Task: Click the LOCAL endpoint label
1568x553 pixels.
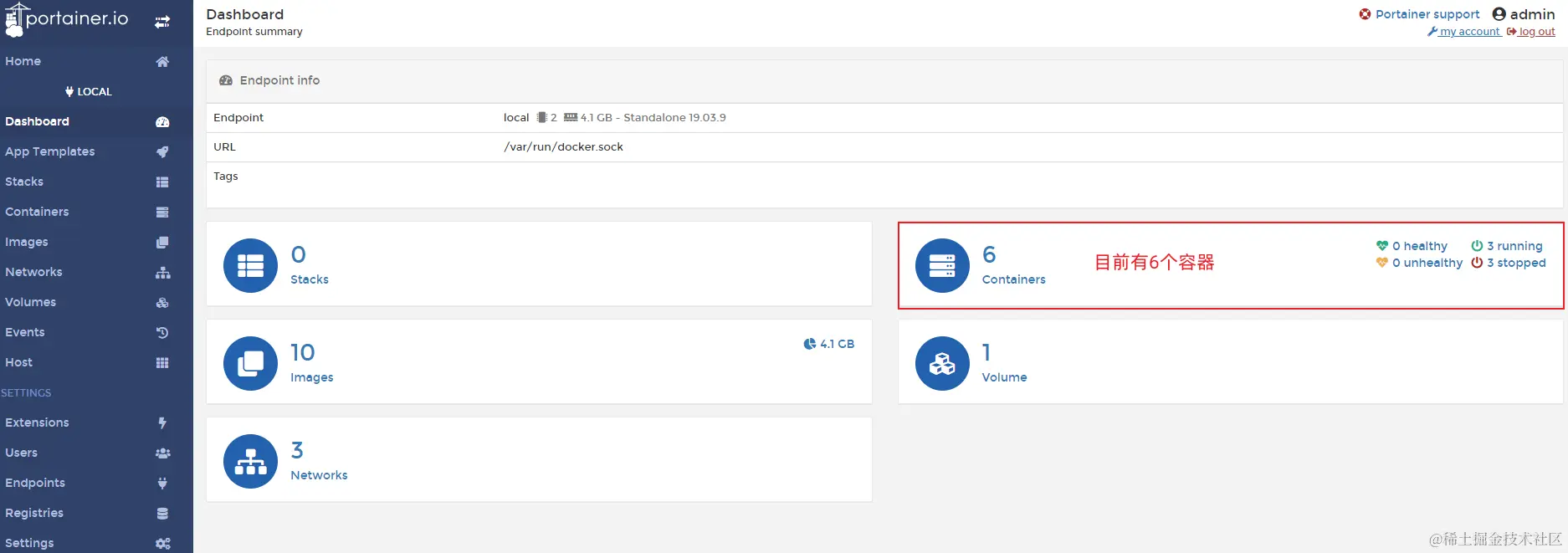Action: [x=89, y=92]
